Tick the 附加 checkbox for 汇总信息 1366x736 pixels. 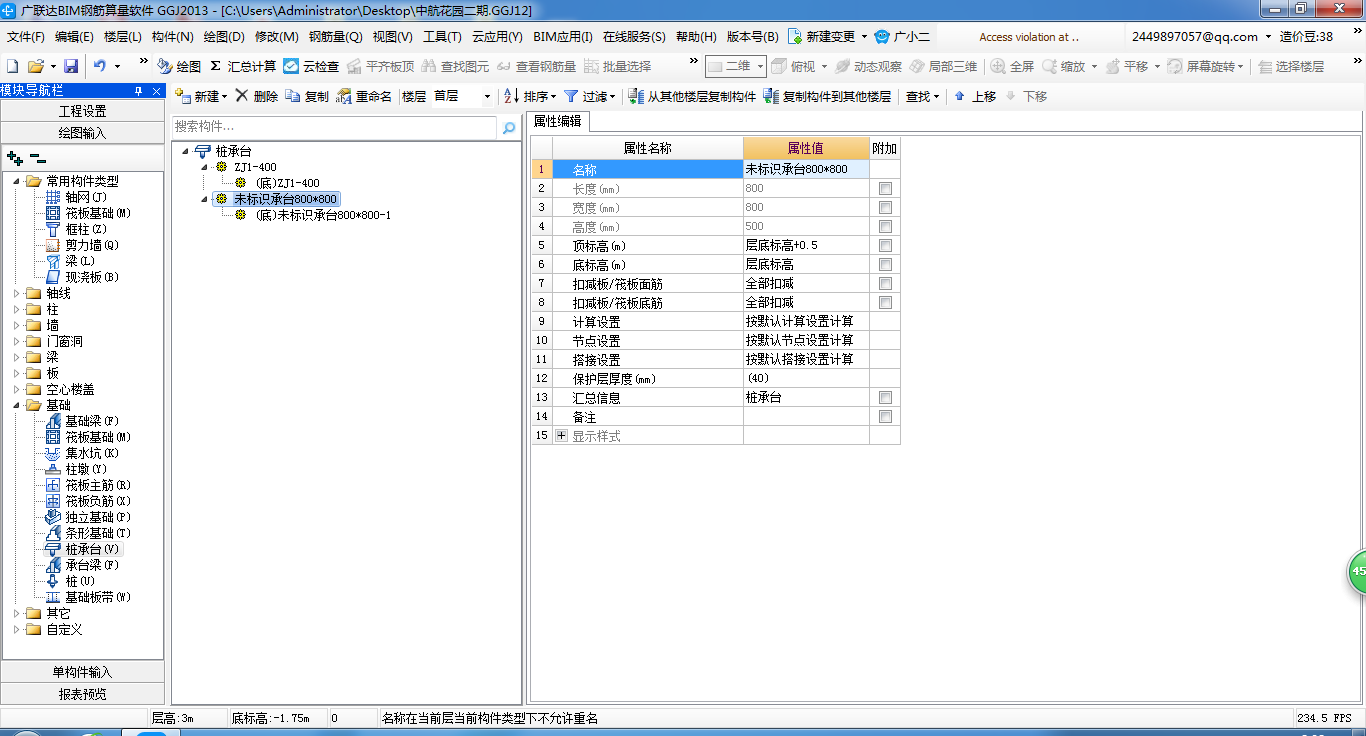pyautogui.click(x=885, y=397)
